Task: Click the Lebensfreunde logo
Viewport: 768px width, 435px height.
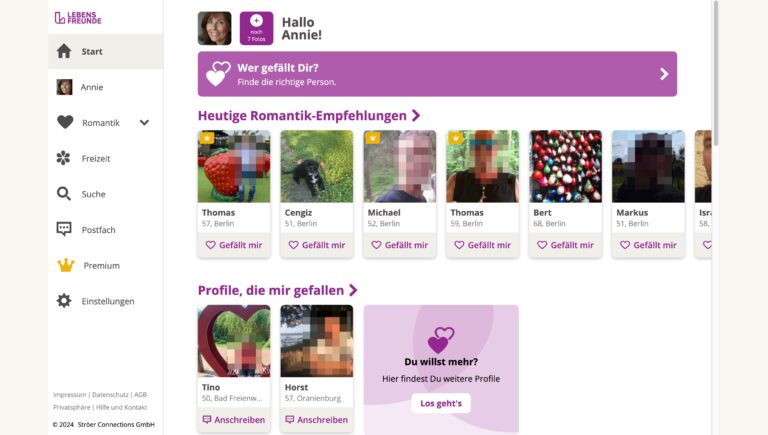Action: coord(78,18)
